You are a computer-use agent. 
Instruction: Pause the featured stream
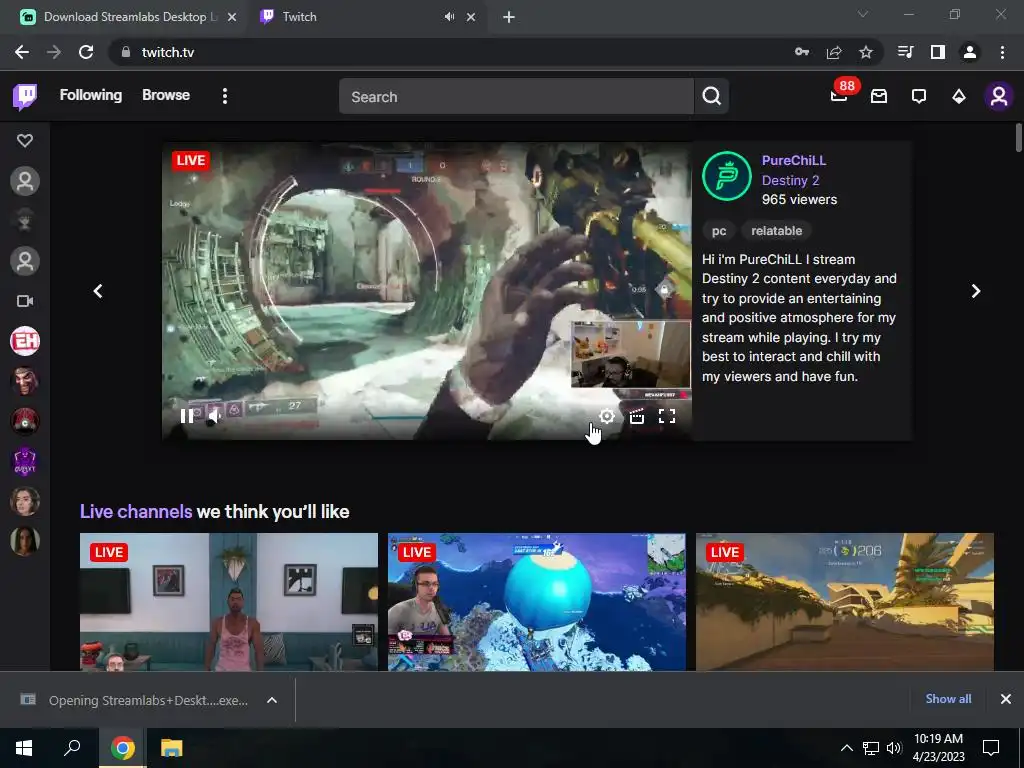187,416
